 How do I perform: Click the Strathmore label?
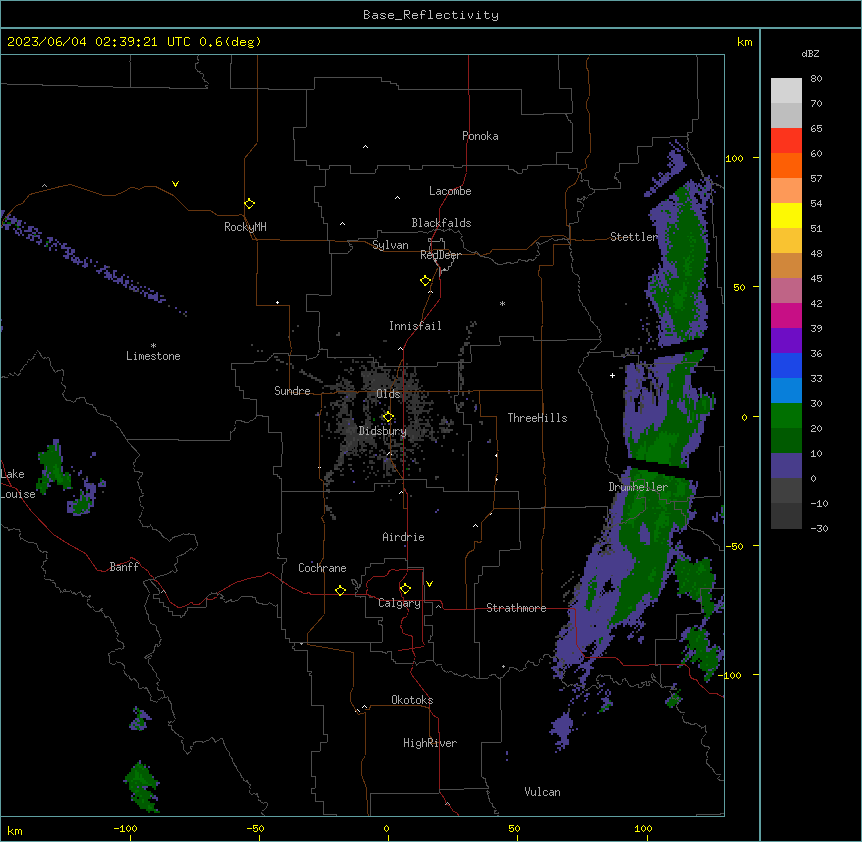point(516,608)
